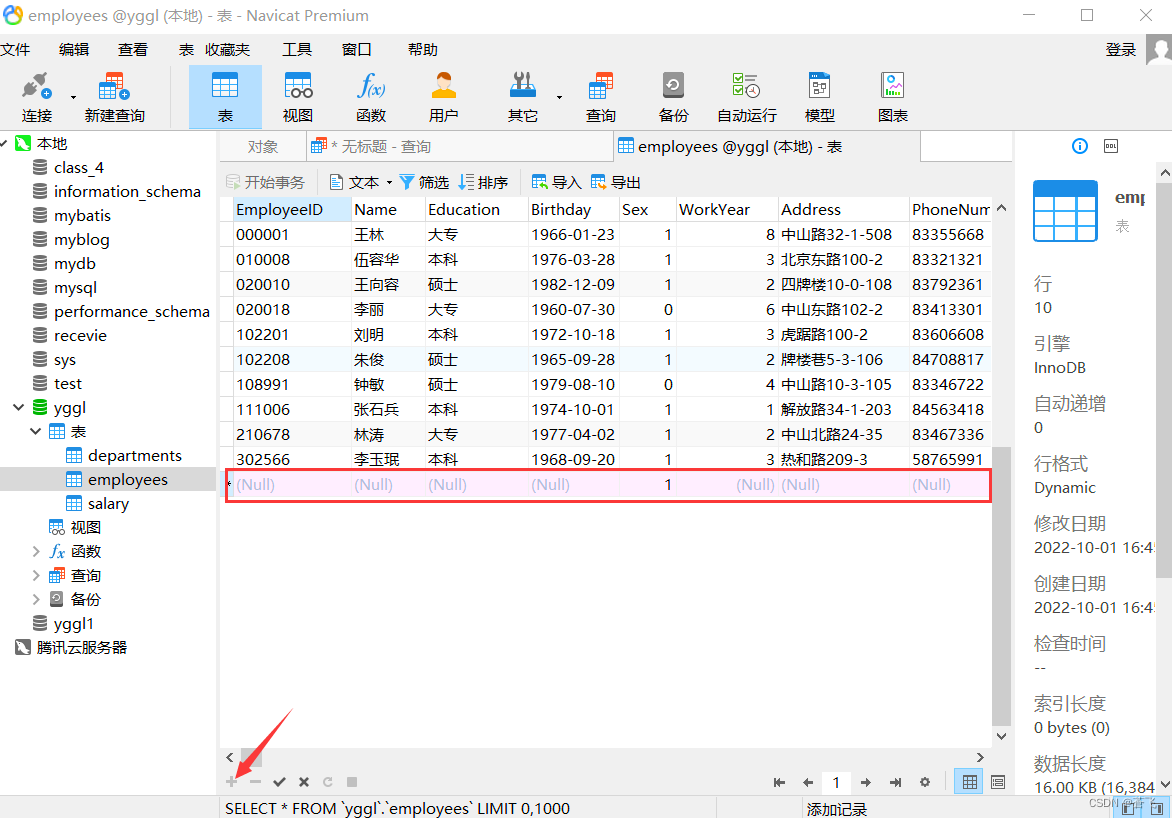Switch to form view mode

997,782
